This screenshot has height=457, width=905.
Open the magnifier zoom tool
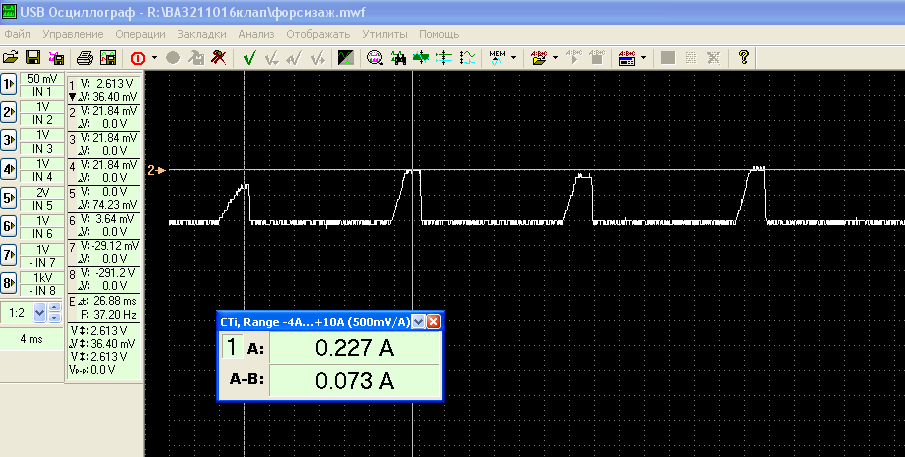[x=375, y=58]
